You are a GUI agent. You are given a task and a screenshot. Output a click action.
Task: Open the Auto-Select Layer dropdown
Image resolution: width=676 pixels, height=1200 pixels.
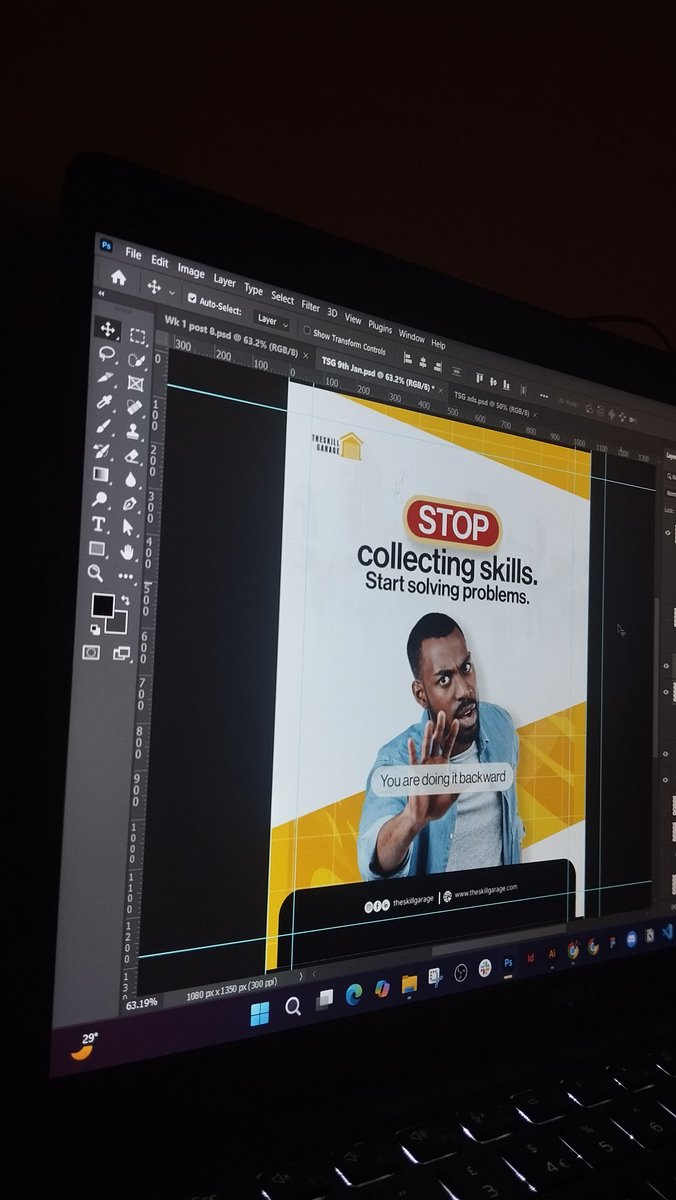point(271,320)
